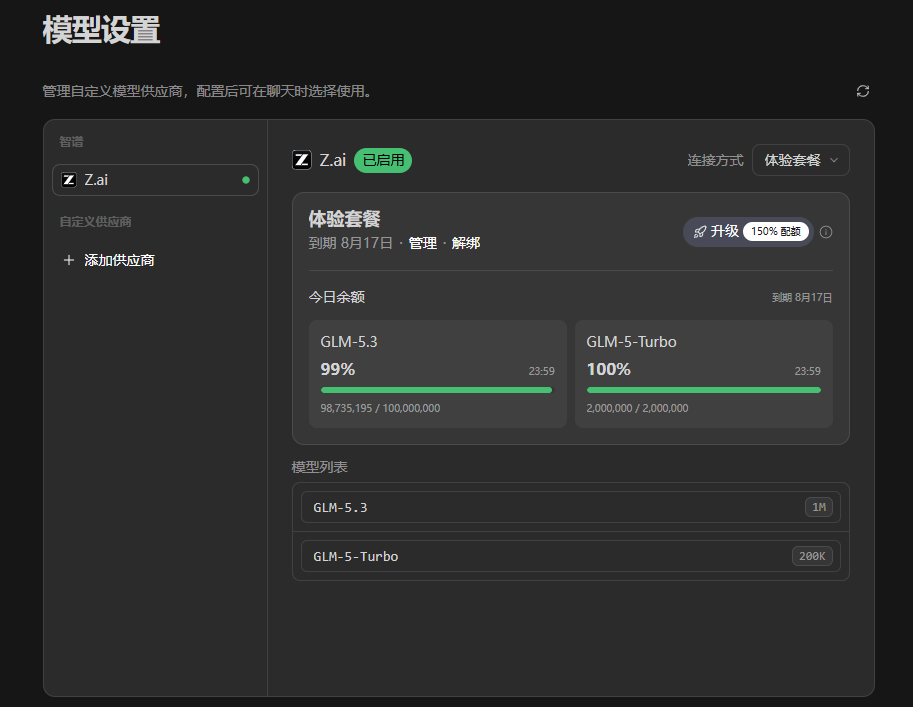This screenshot has width=913, height=707.
Task: Click the 模型设置 page title
Action: [x=101, y=29]
